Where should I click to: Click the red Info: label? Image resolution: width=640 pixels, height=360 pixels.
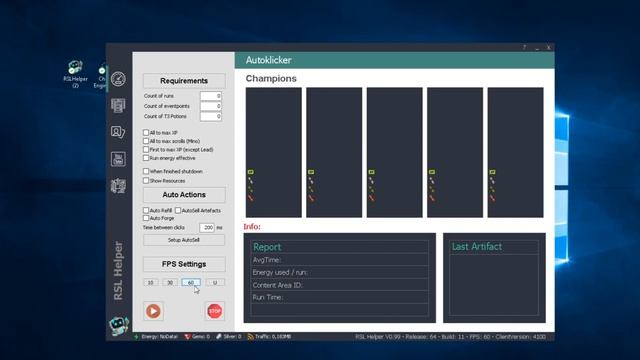click(252, 227)
